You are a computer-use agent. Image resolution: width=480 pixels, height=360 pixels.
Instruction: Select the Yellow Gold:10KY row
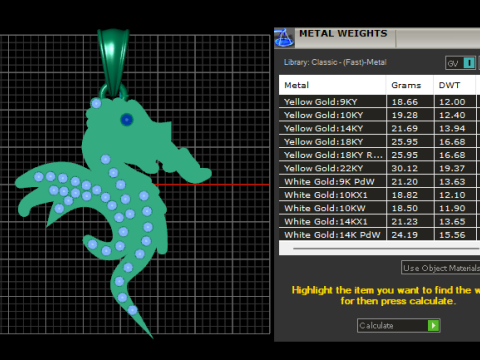point(379,115)
